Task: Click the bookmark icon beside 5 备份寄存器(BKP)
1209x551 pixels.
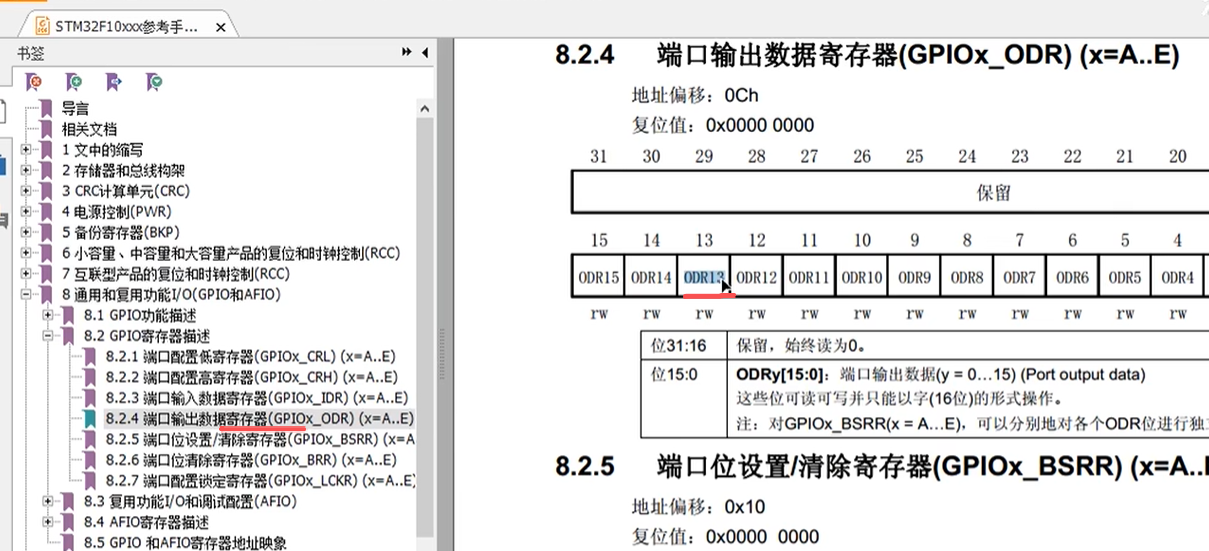Action: (x=45, y=232)
